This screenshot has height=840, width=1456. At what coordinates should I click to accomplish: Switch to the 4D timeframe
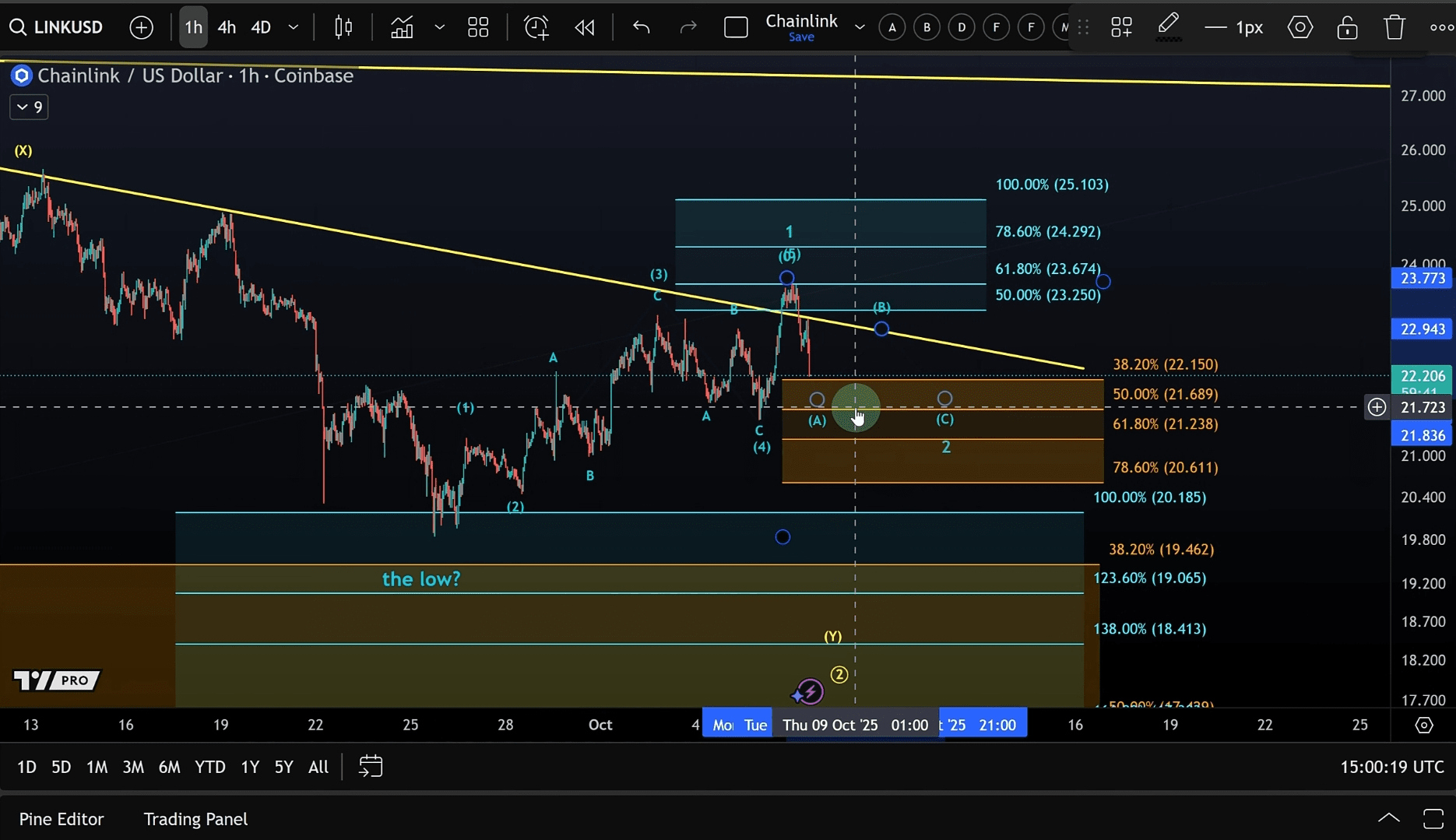[261, 27]
